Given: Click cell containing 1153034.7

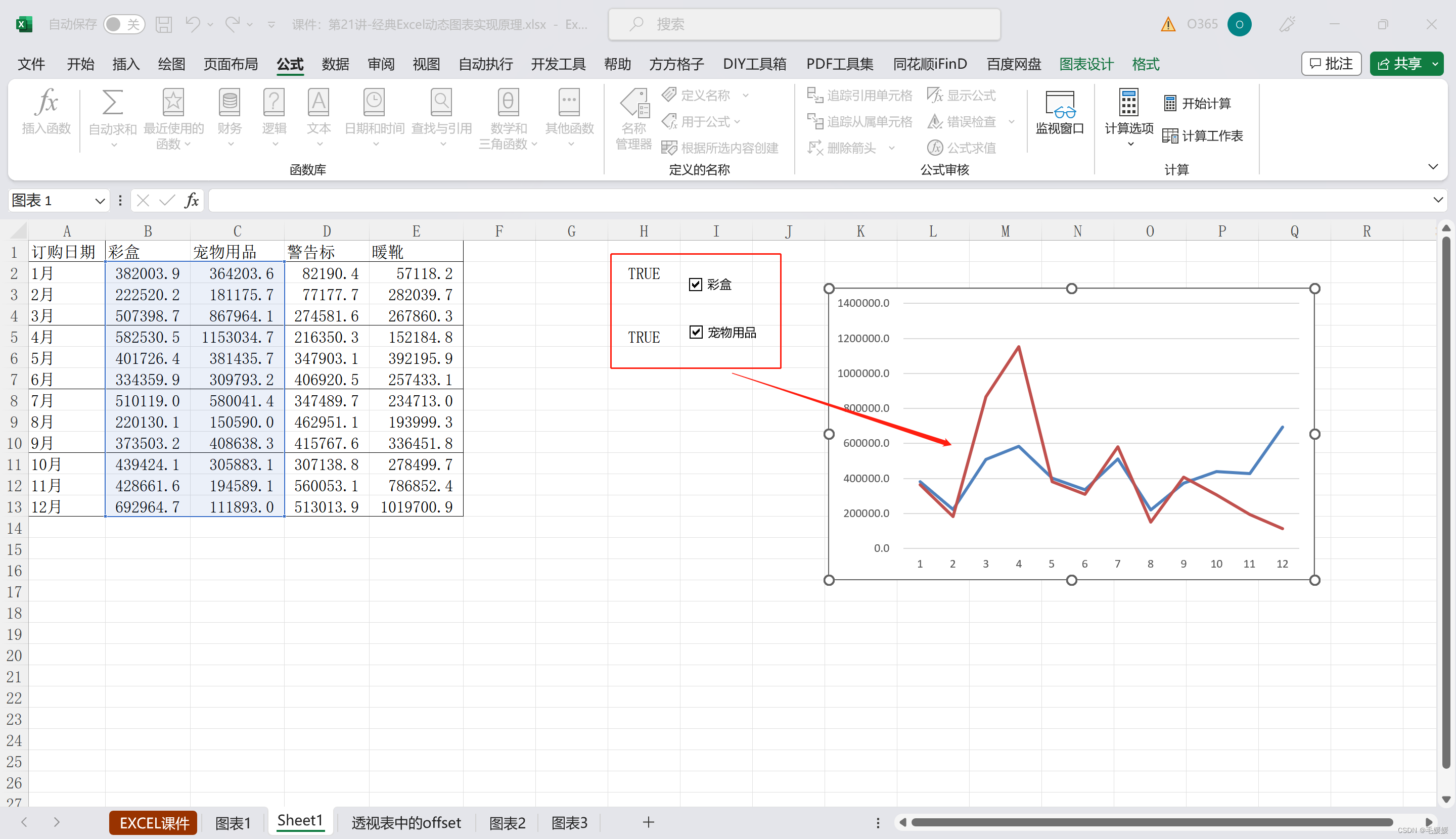Looking at the screenshot, I should pos(238,337).
